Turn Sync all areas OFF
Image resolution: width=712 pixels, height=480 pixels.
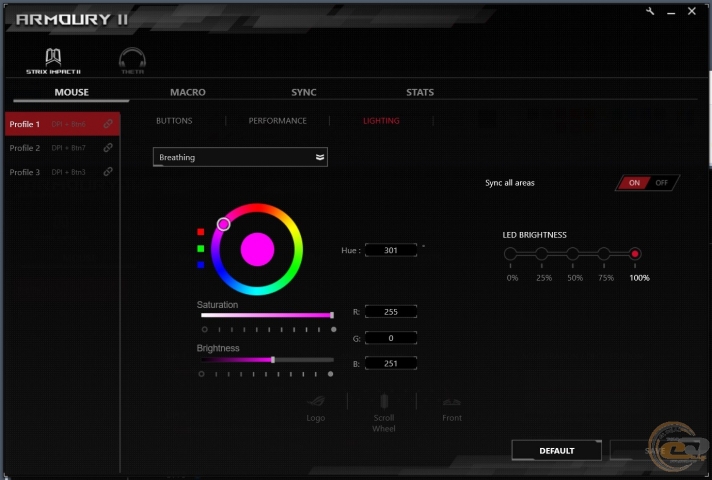[662, 183]
